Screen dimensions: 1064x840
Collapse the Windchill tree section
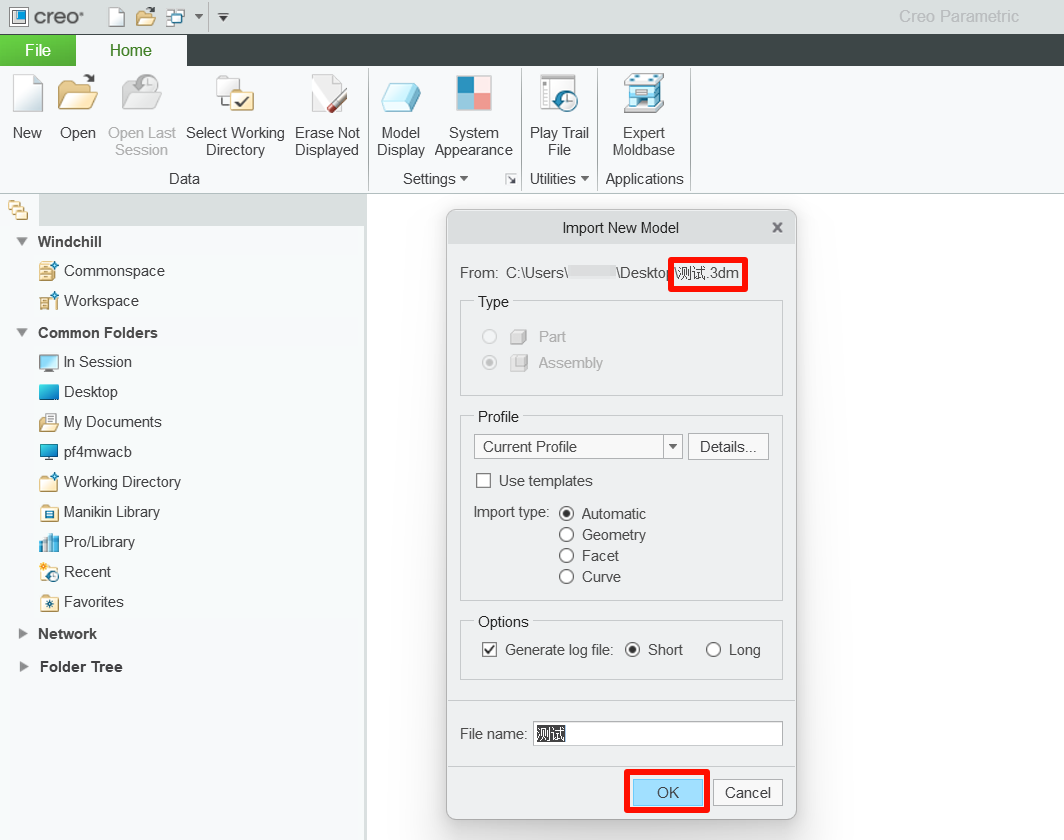point(22,242)
